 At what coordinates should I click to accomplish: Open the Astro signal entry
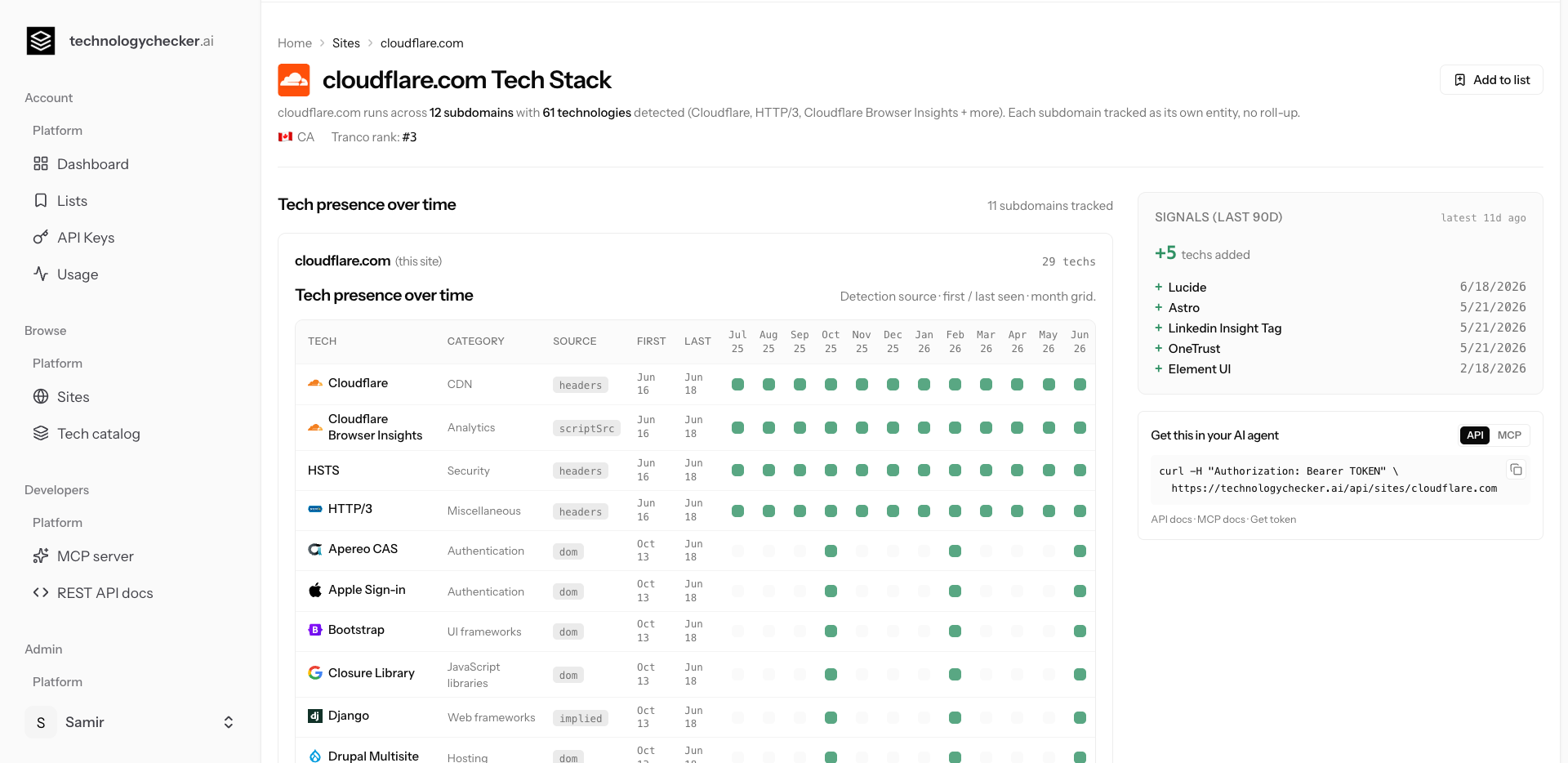[1184, 308]
